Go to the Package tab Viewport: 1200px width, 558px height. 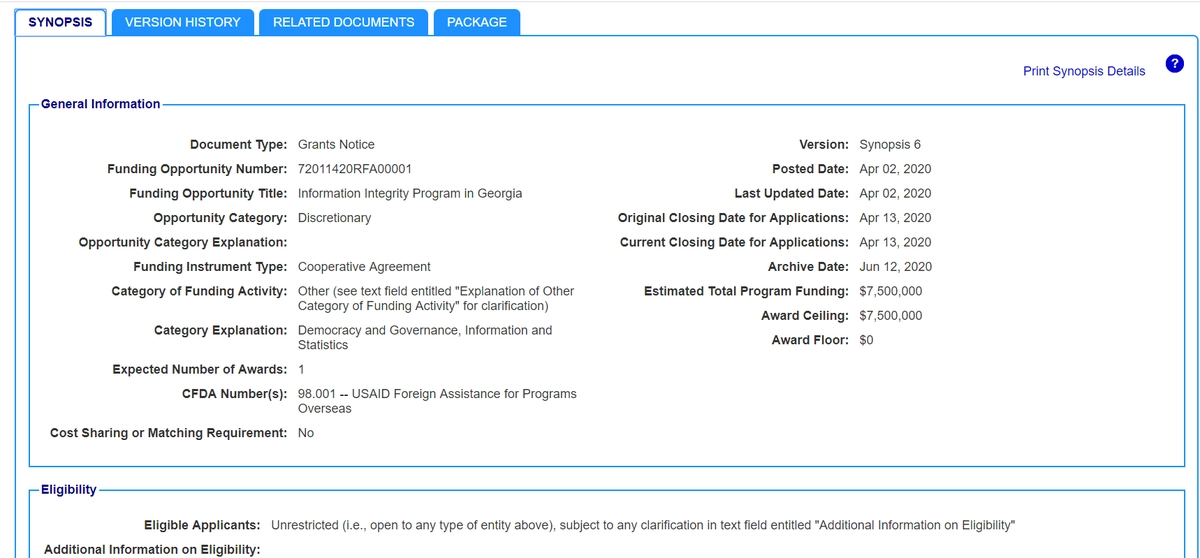[x=476, y=22]
